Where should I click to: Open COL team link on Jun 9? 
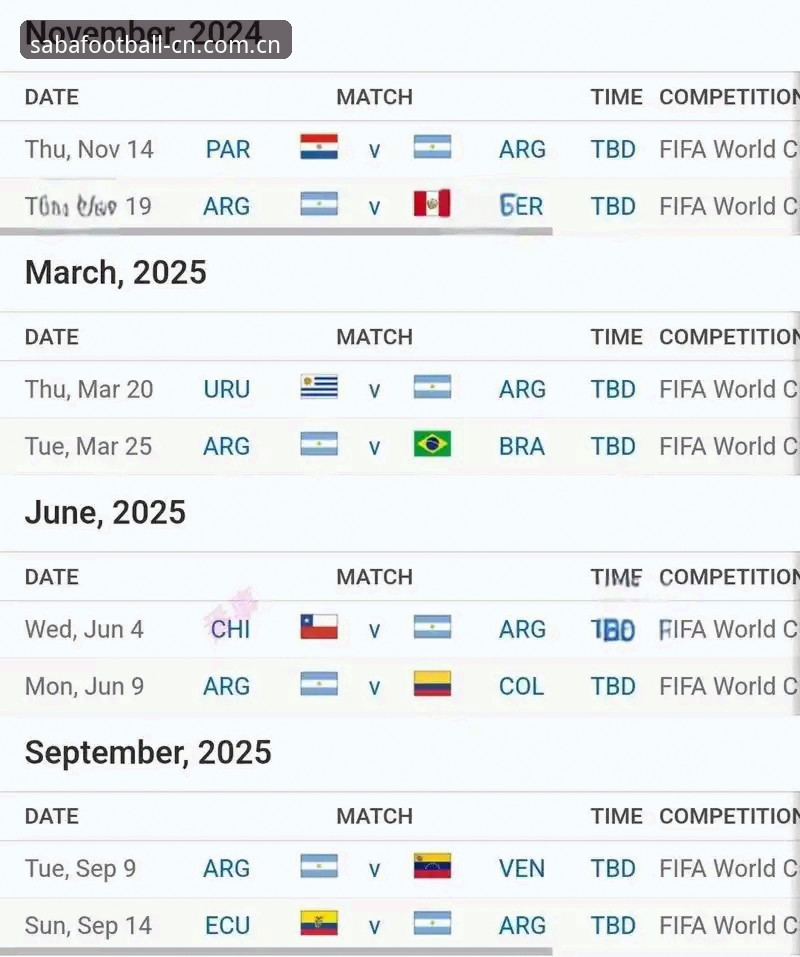click(x=521, y=686)
